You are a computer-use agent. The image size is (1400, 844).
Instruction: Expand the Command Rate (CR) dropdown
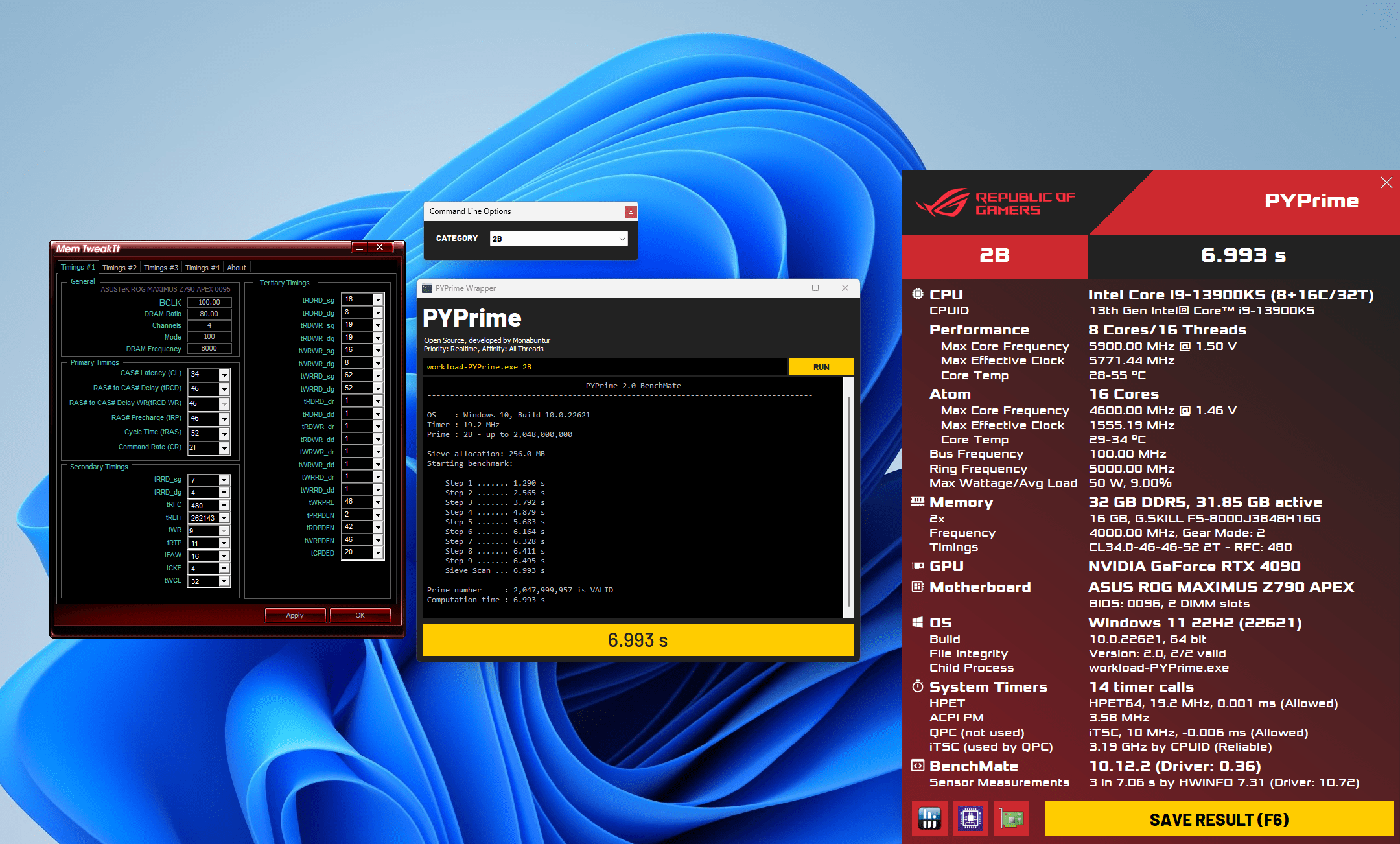coord(224,448)
